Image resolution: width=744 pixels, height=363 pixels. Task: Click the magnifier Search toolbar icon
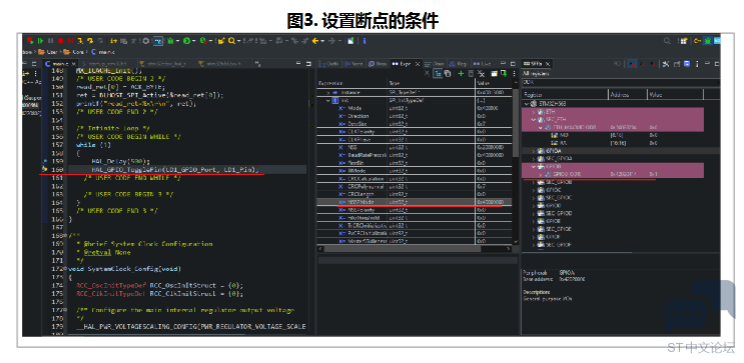click(231, 41)
